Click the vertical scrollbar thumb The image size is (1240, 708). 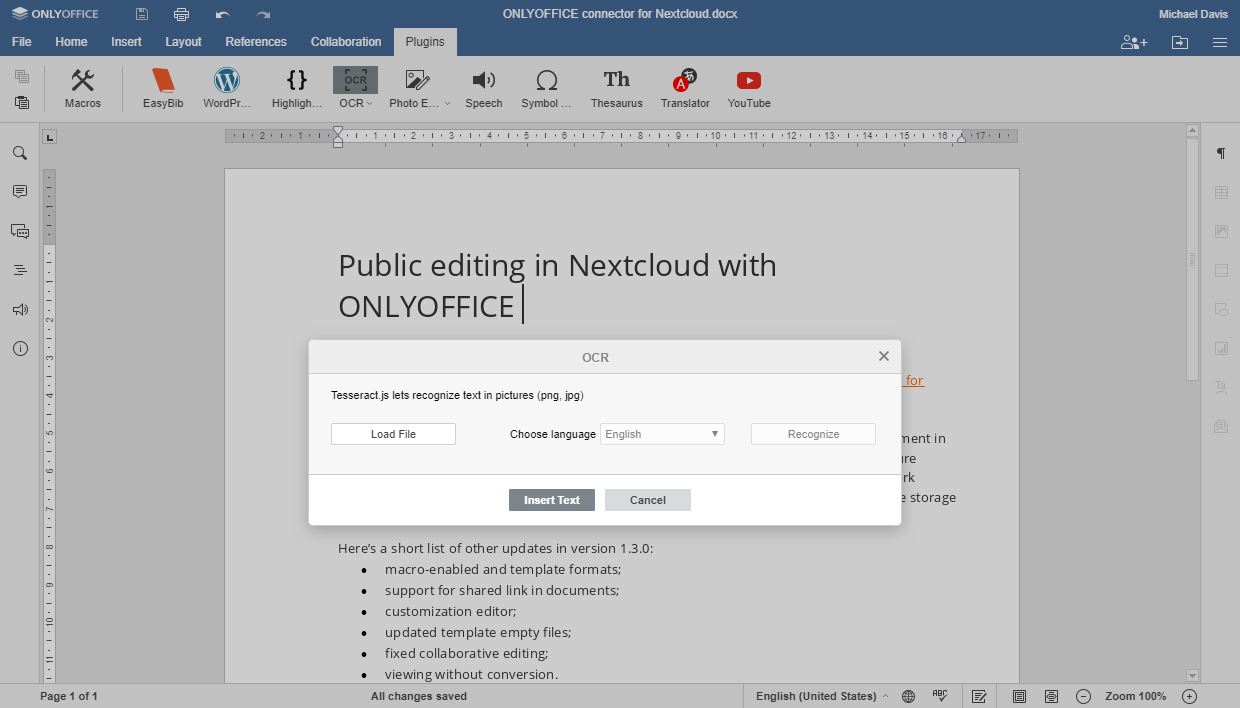point(1192,259)
